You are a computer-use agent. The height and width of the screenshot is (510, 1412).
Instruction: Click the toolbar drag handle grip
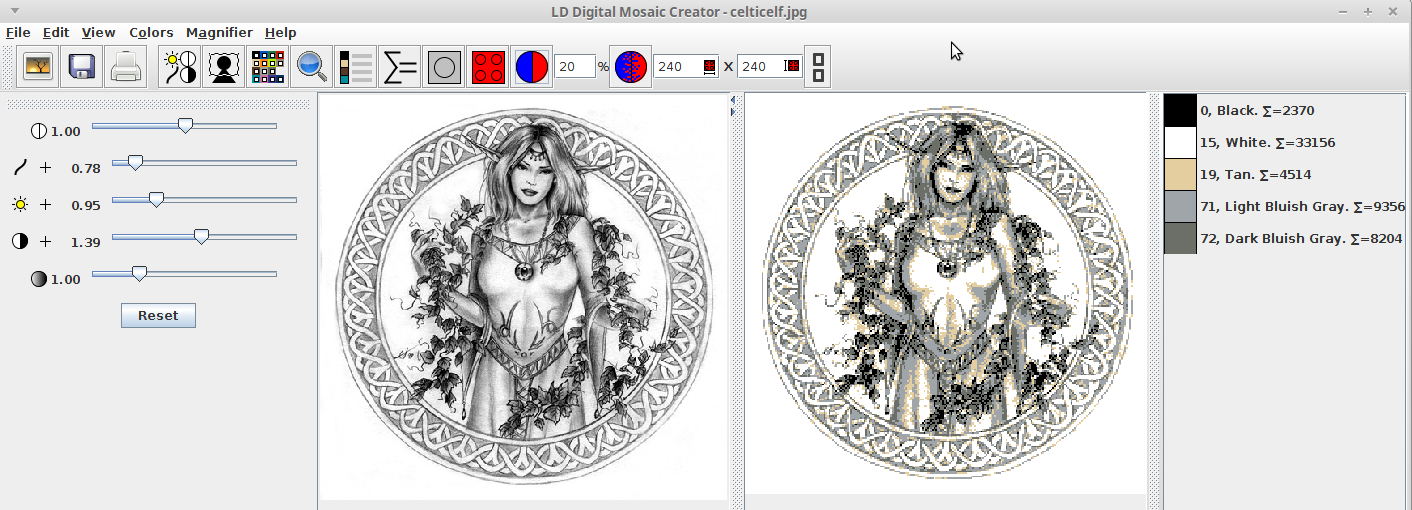click(x=10, y=67)
